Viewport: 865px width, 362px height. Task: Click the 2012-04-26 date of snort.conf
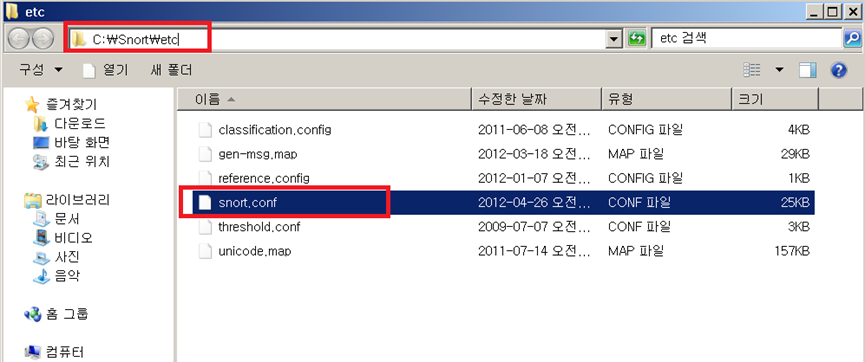[534, 203]
